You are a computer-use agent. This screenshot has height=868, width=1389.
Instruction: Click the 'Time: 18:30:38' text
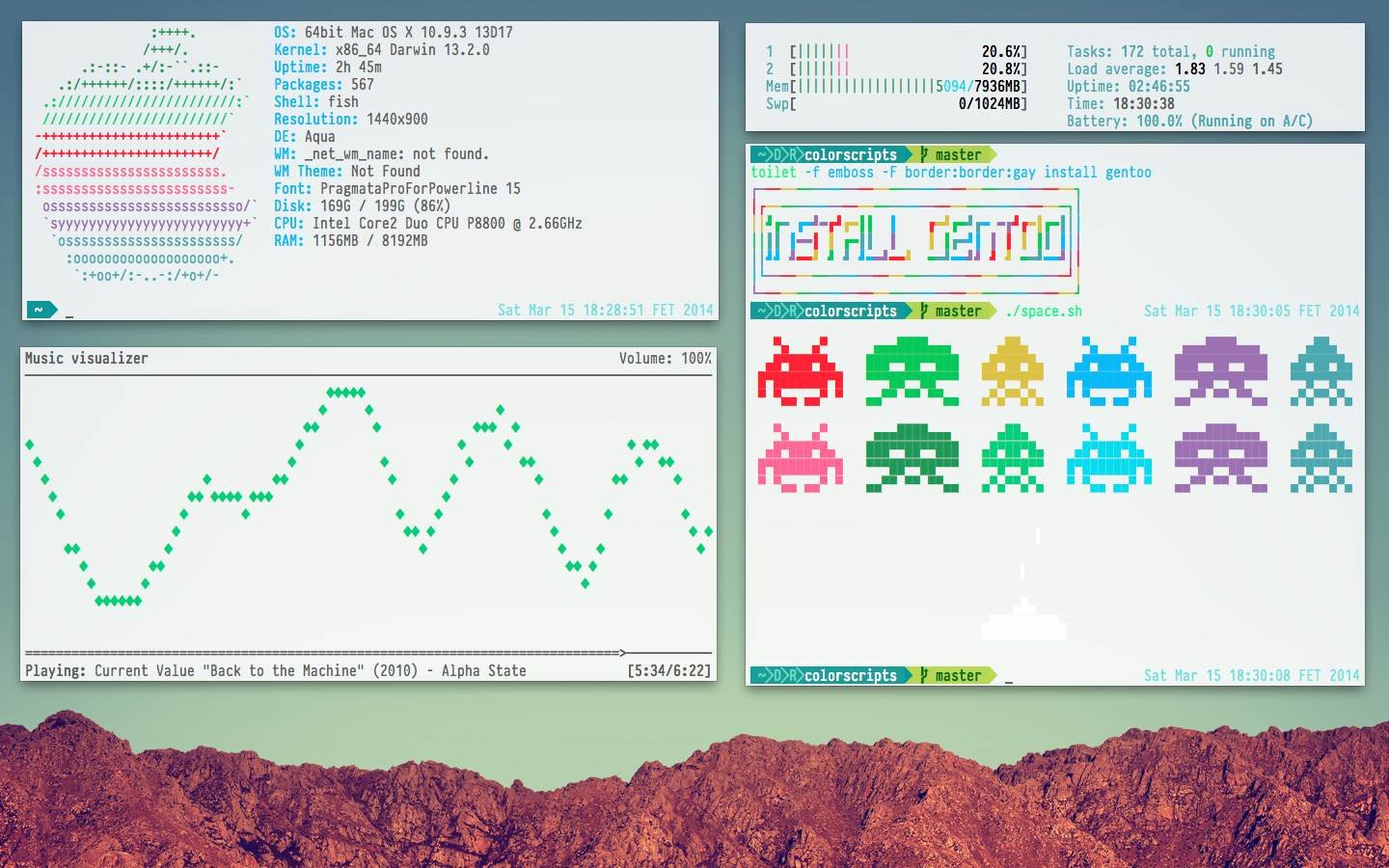click(x=1121, y=103)
